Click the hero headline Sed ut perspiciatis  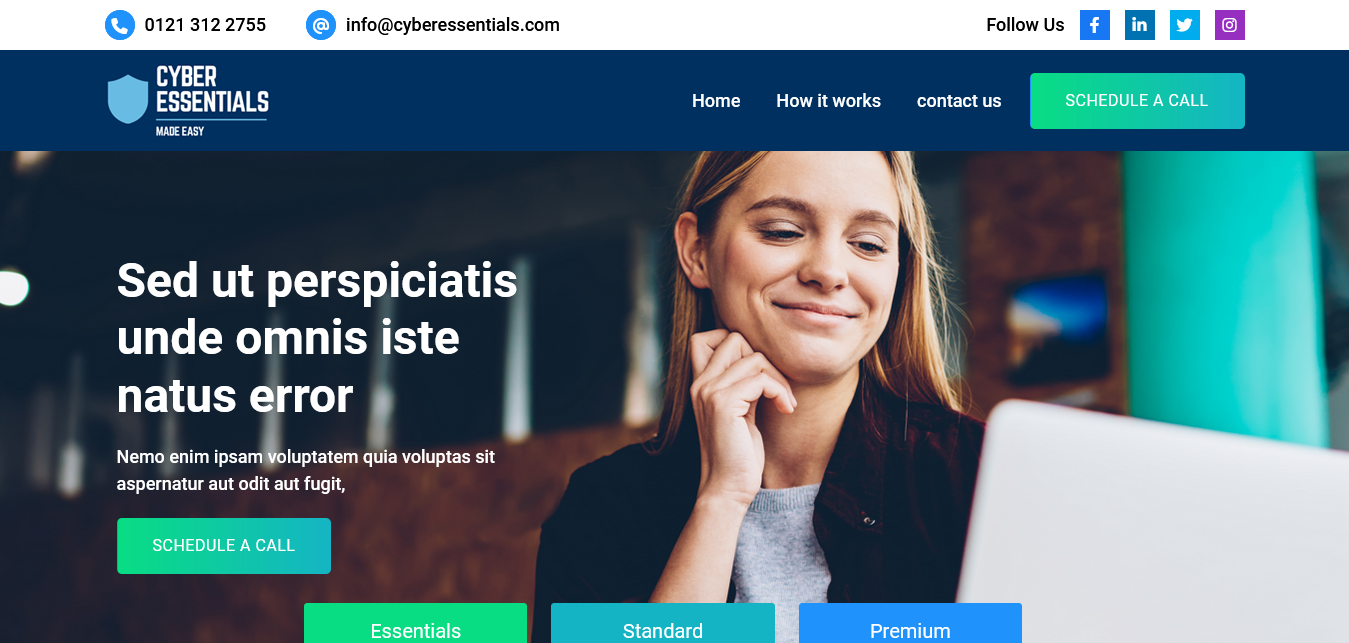pos(317,338)
